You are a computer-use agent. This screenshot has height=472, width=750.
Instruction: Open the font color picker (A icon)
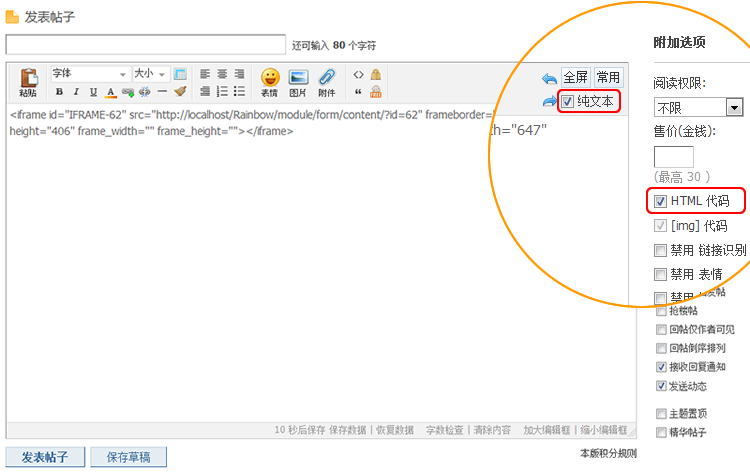click(110, 92)
